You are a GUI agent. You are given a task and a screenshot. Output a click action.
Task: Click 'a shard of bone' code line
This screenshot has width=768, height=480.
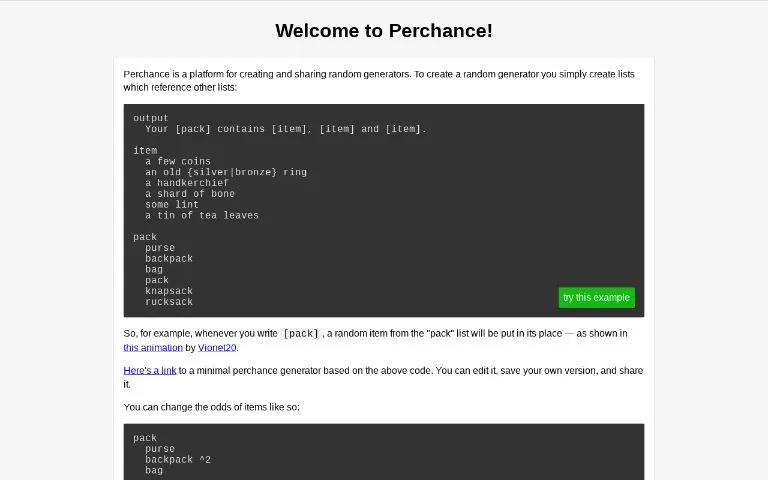point(190,193)
